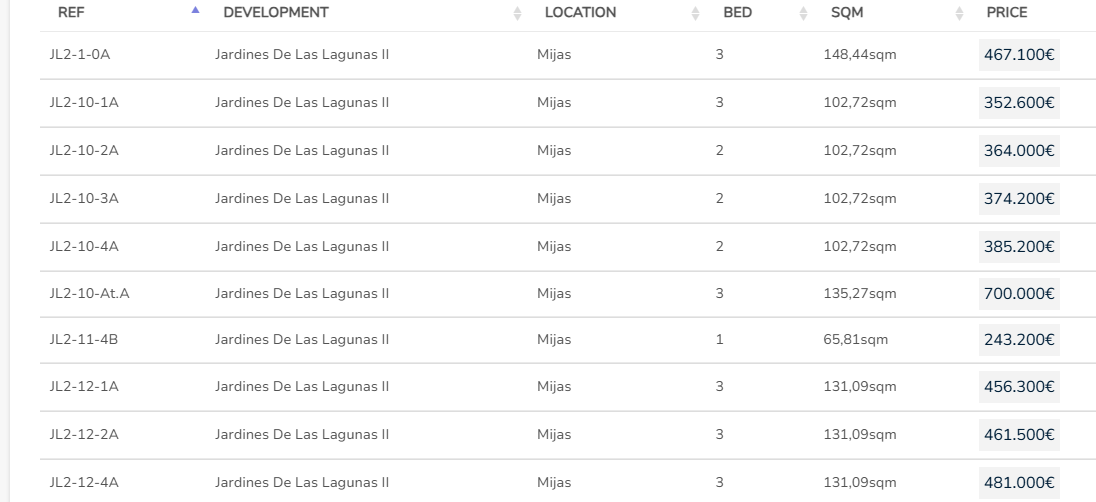Select reference JL2-12-1A

pyautogui.click(x=84, y=387)
